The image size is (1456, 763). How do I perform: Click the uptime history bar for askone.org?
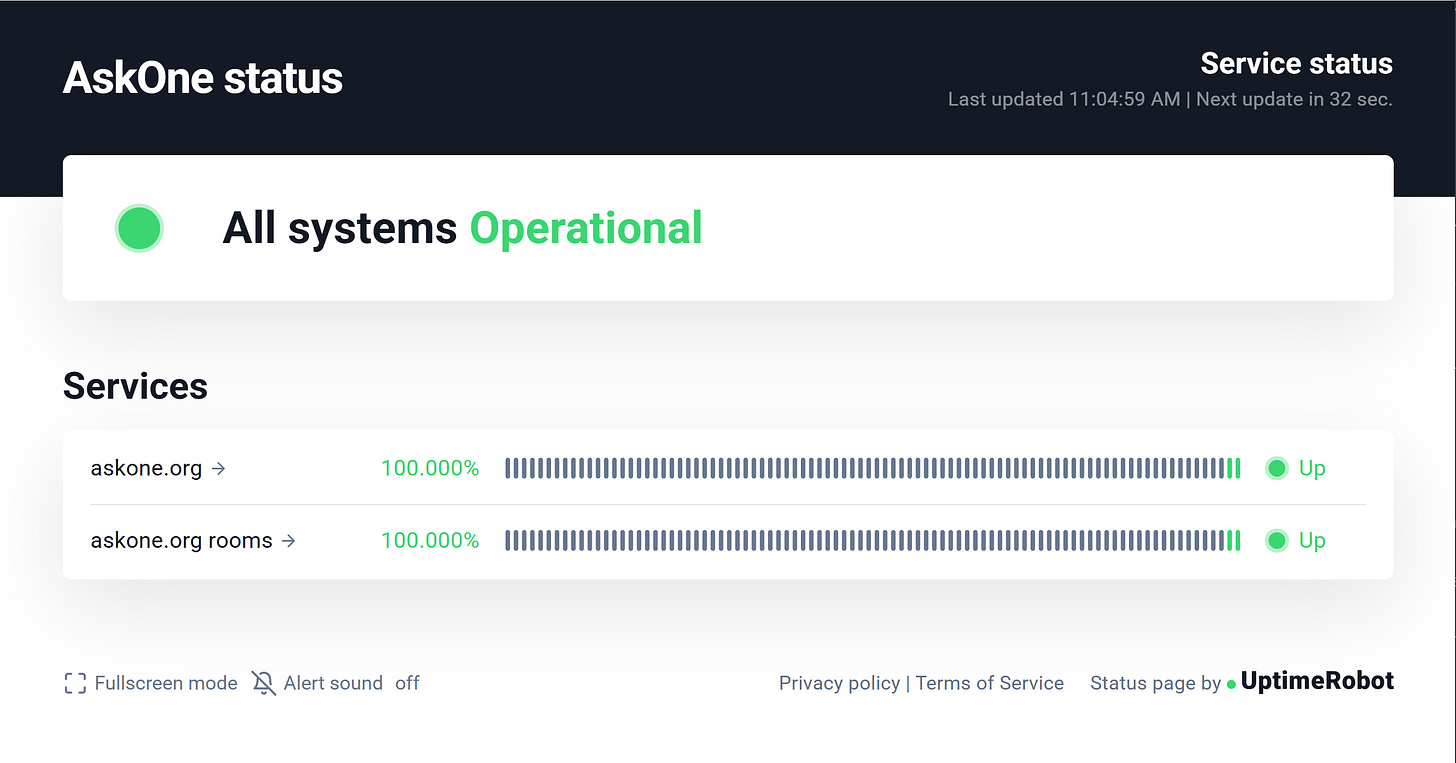tap(872, 468)
